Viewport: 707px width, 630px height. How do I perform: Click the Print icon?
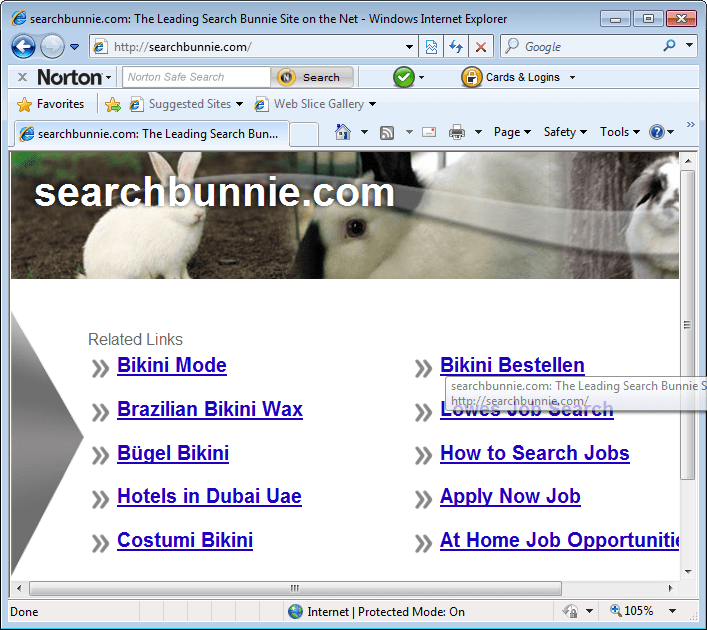coord(457,132)
